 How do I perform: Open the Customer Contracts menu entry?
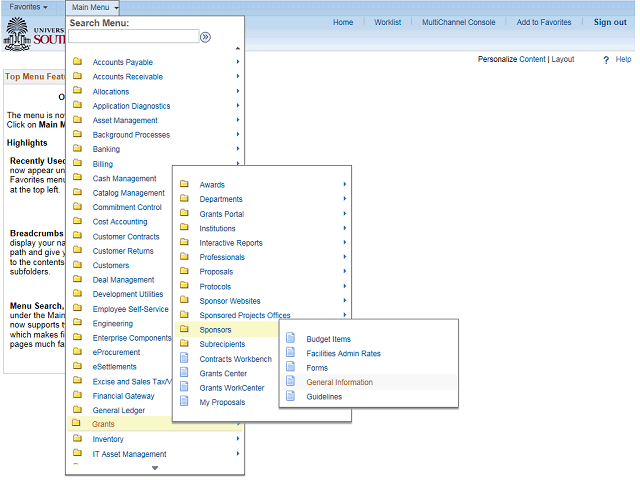pyautogui.click(x=126, y=236)
